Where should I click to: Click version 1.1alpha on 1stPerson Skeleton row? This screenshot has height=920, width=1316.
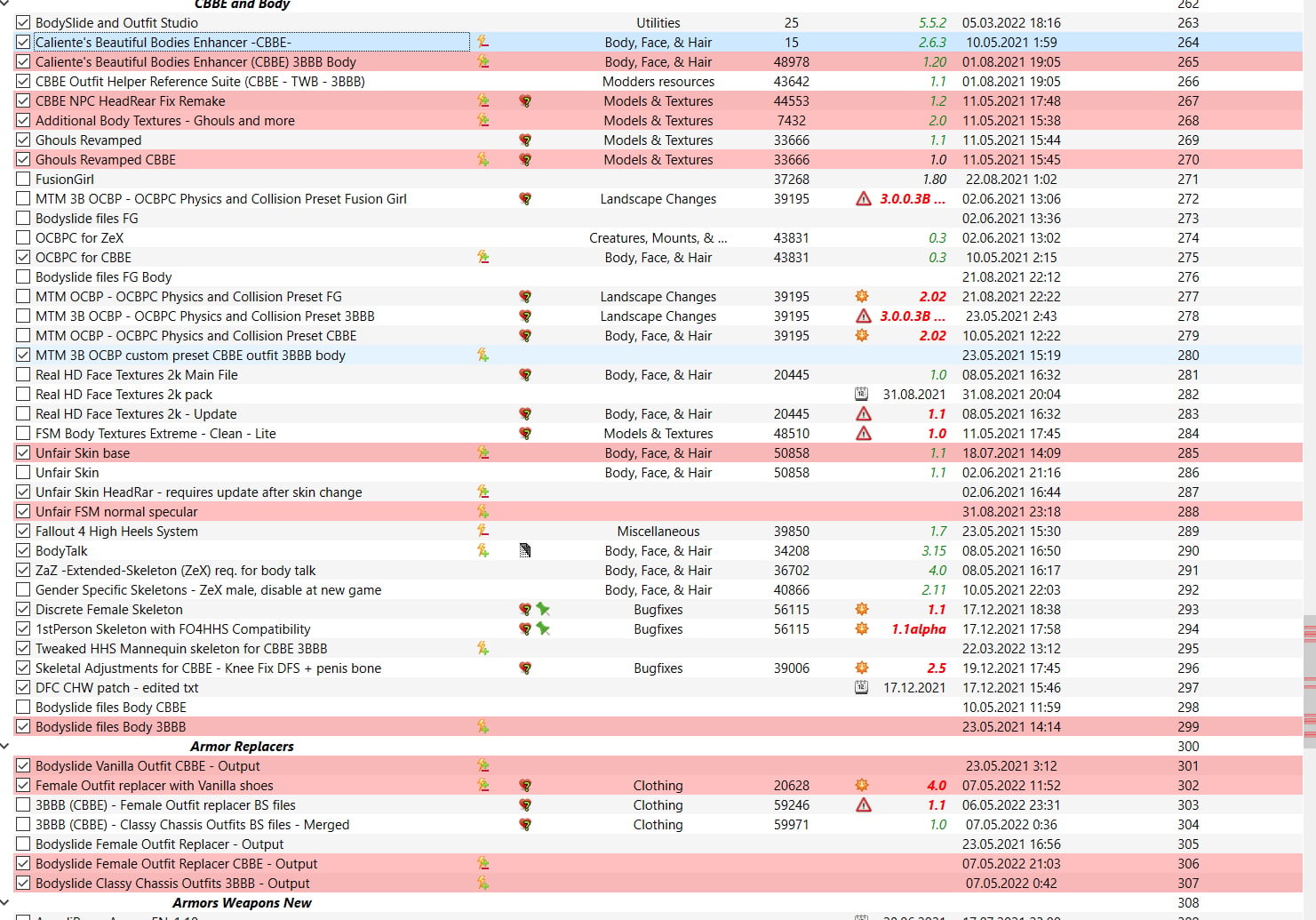(x=919, y=628)
